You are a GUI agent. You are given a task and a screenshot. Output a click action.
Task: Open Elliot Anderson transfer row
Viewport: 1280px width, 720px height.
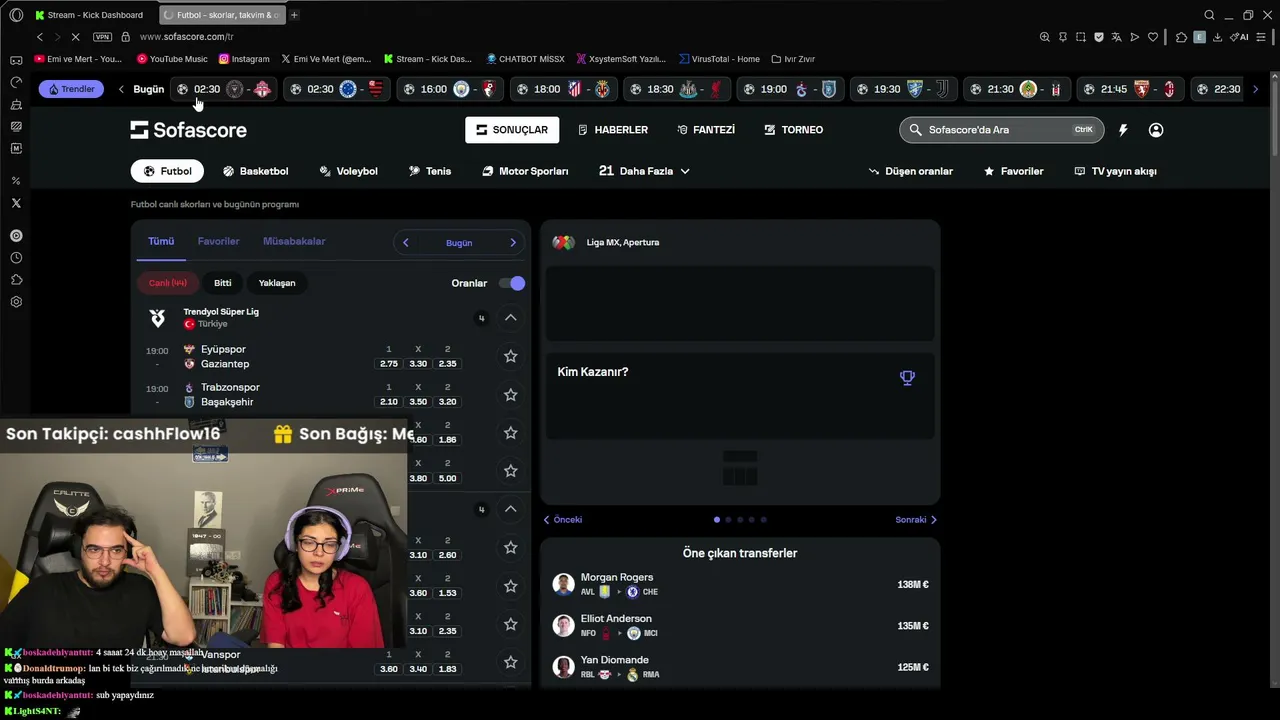point(740,626)
